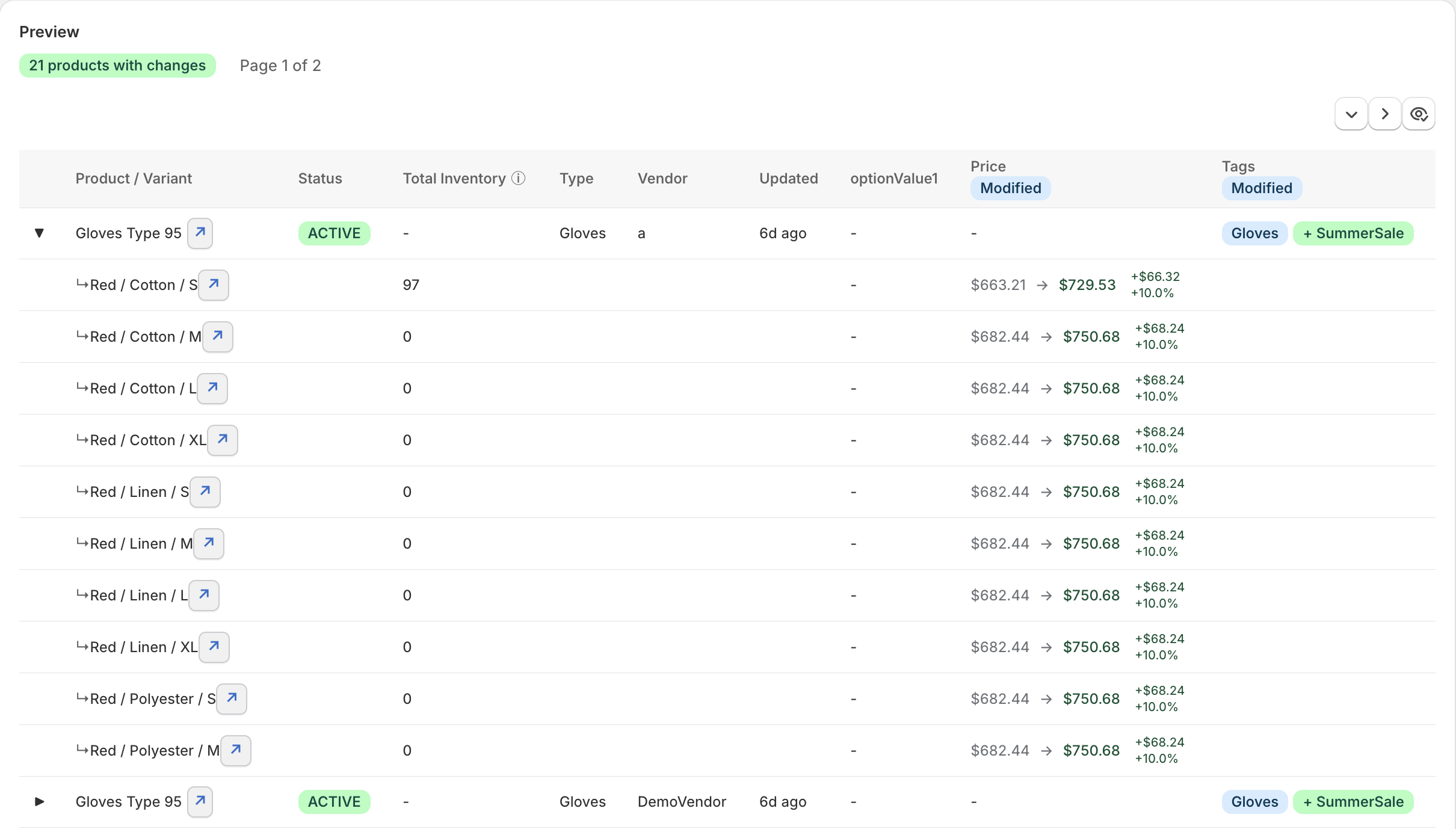This screenshot has height=829, width=1456.
Task: Open Red / Cotton / M variant link icon
Action: (x=218, y=336)
